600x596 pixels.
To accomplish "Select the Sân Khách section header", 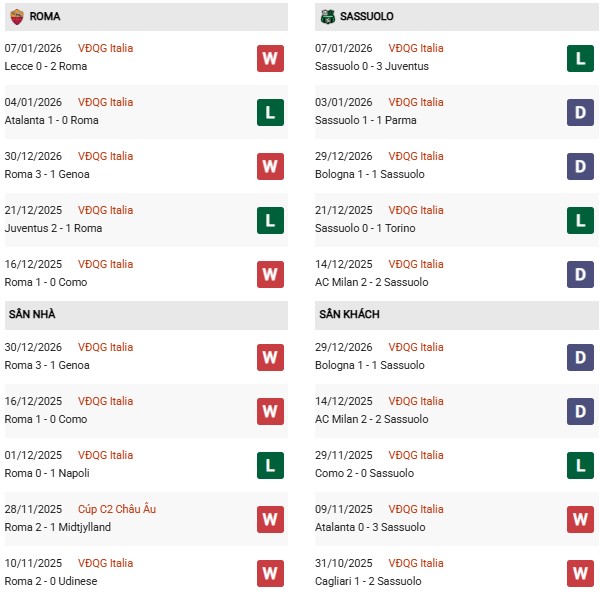I will [349, 314].
